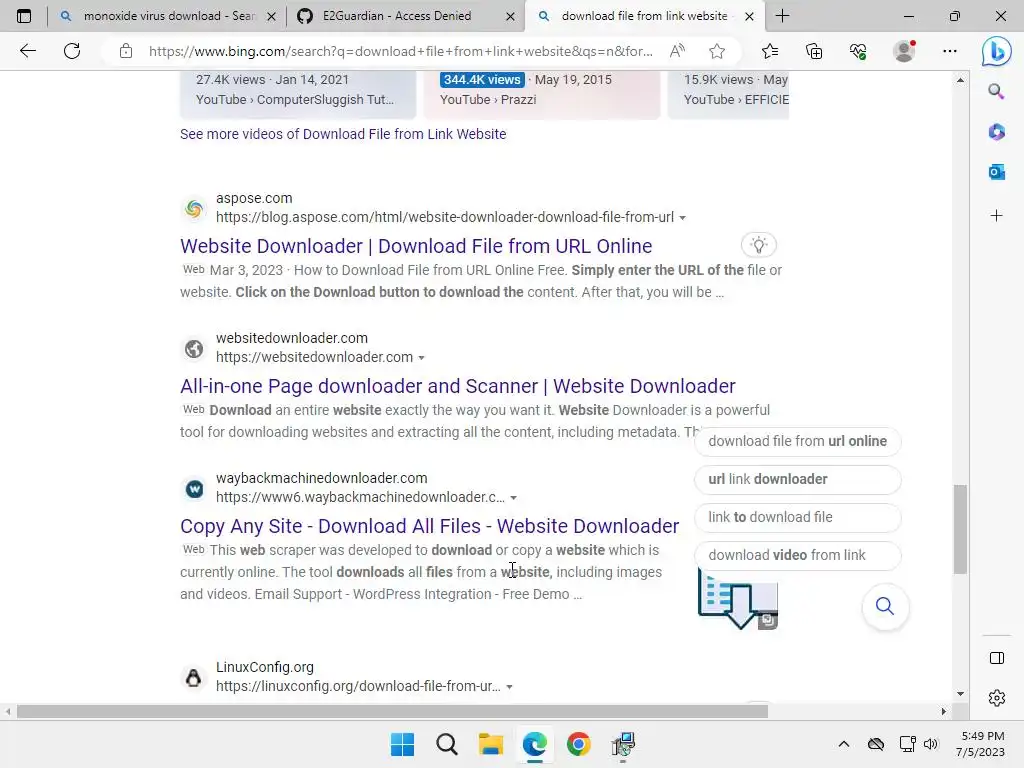This screenshot has width=1024, height=768.
Task: Open Settings and more menu
Action: pyautogui.click(x=950, y=51)
